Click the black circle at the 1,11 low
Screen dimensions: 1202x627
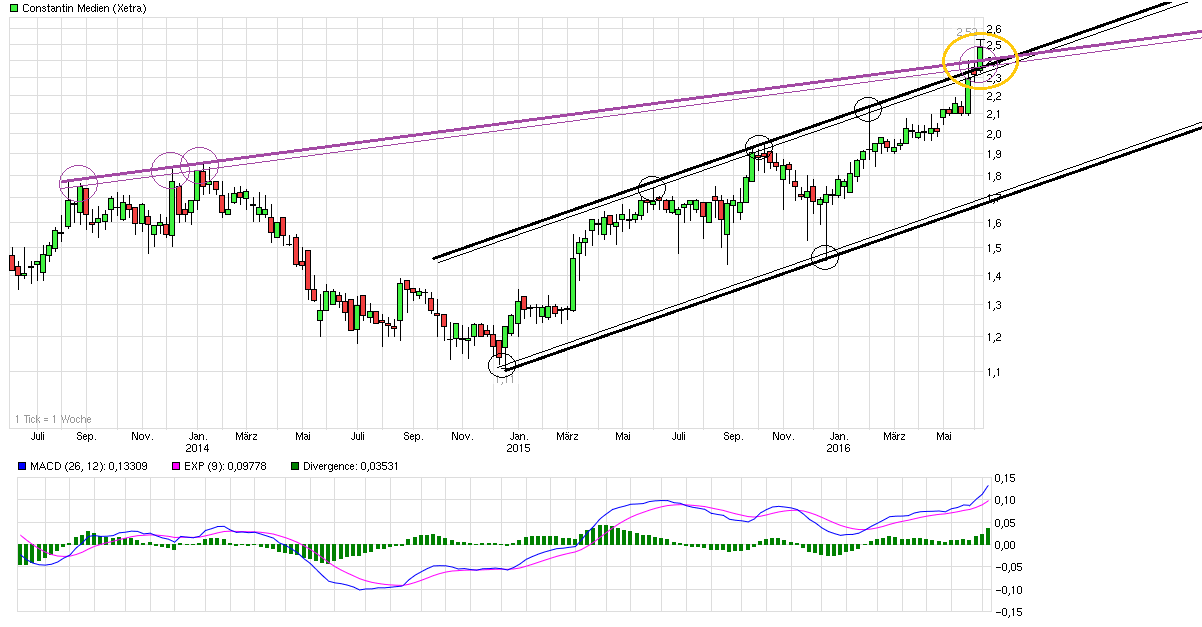[x=502, y=366]
